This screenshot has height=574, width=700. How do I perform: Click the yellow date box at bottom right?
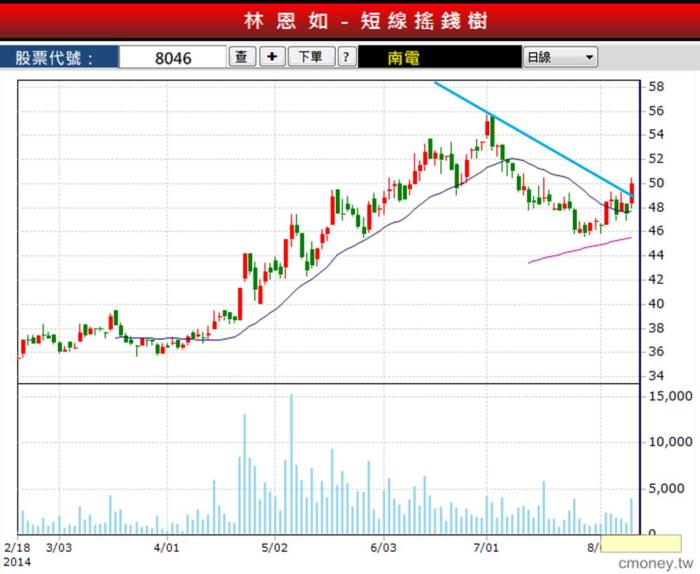point(624,545)
